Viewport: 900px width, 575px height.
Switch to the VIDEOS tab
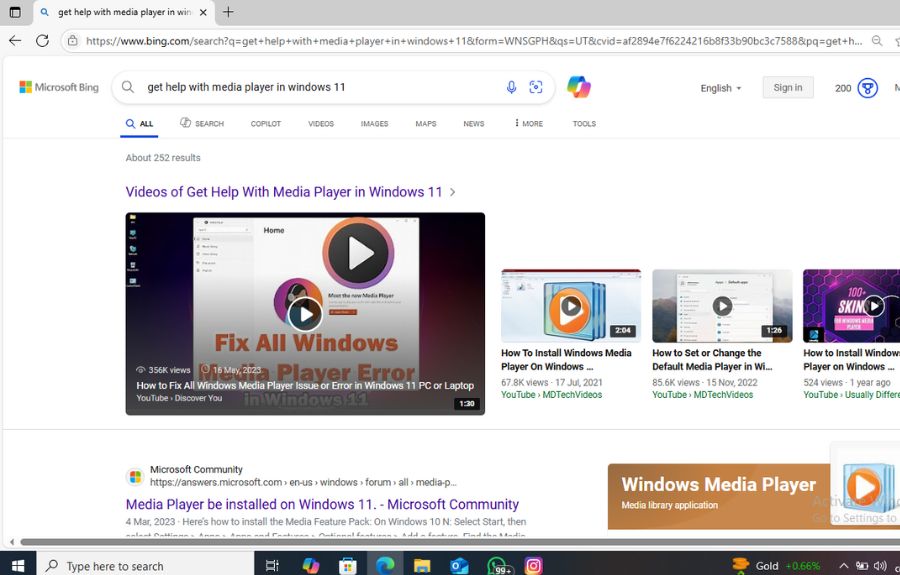(x=321, y=123)
